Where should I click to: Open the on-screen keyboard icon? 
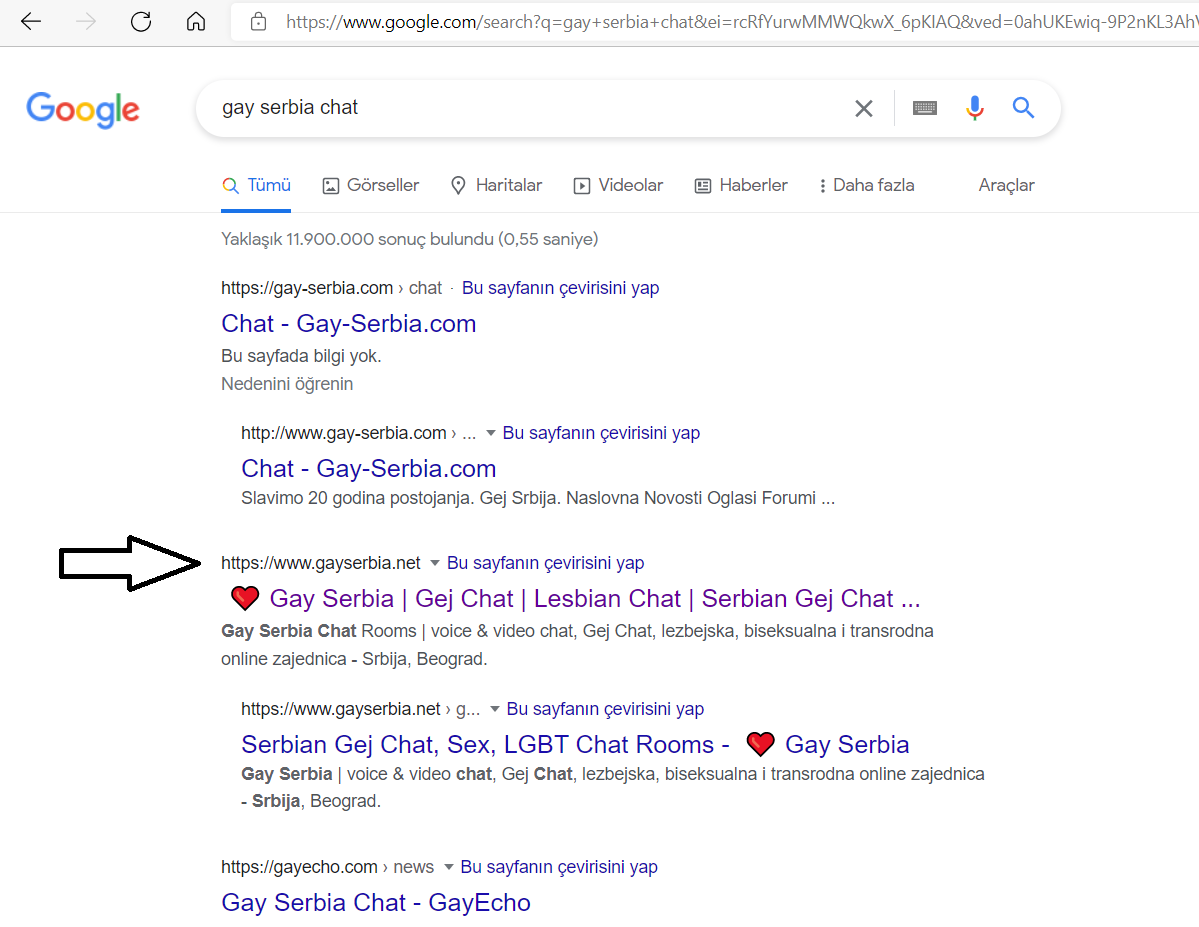tap(924, 108)
